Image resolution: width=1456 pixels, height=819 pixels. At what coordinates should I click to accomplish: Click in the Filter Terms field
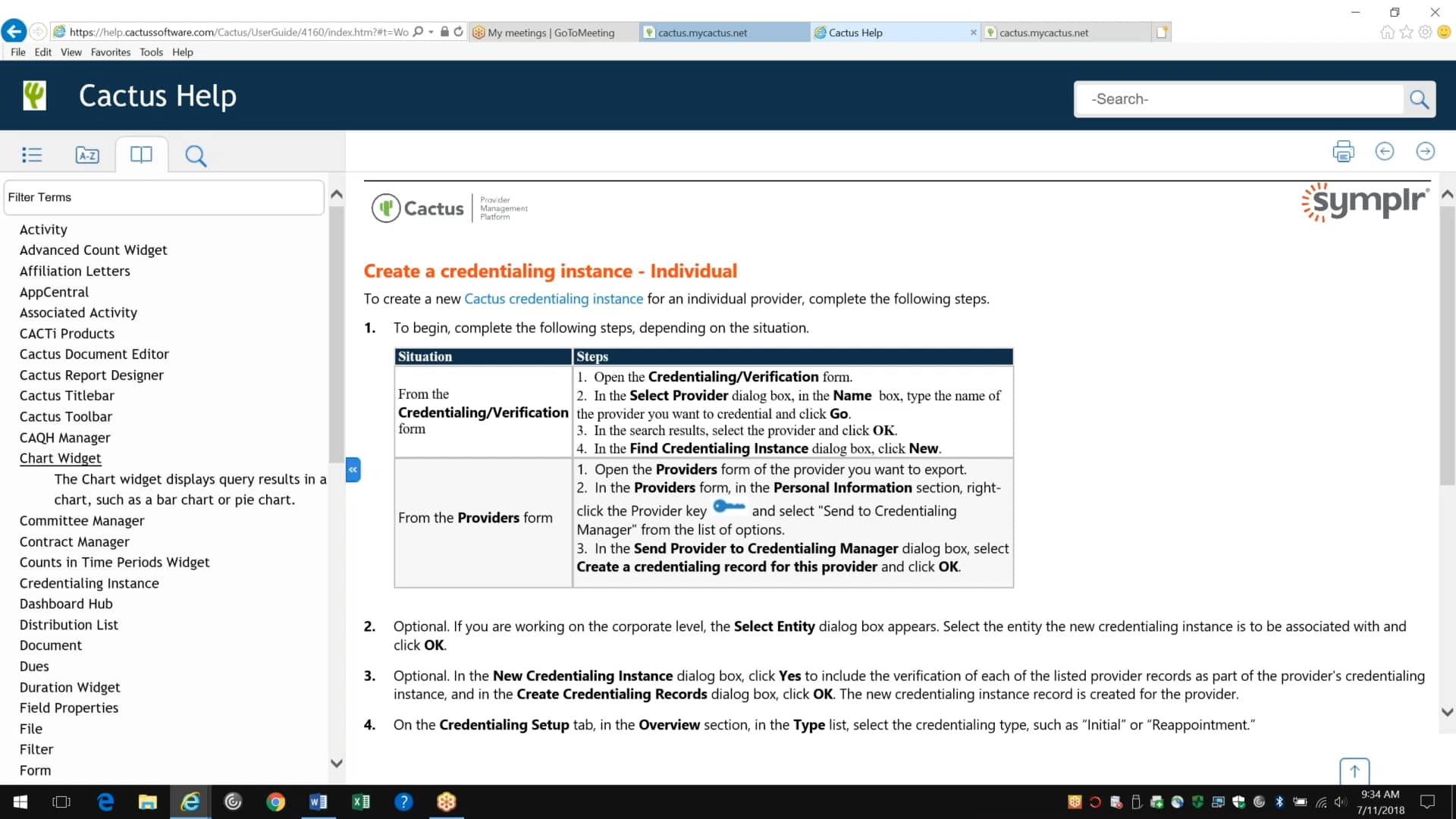tap(163, 197)
